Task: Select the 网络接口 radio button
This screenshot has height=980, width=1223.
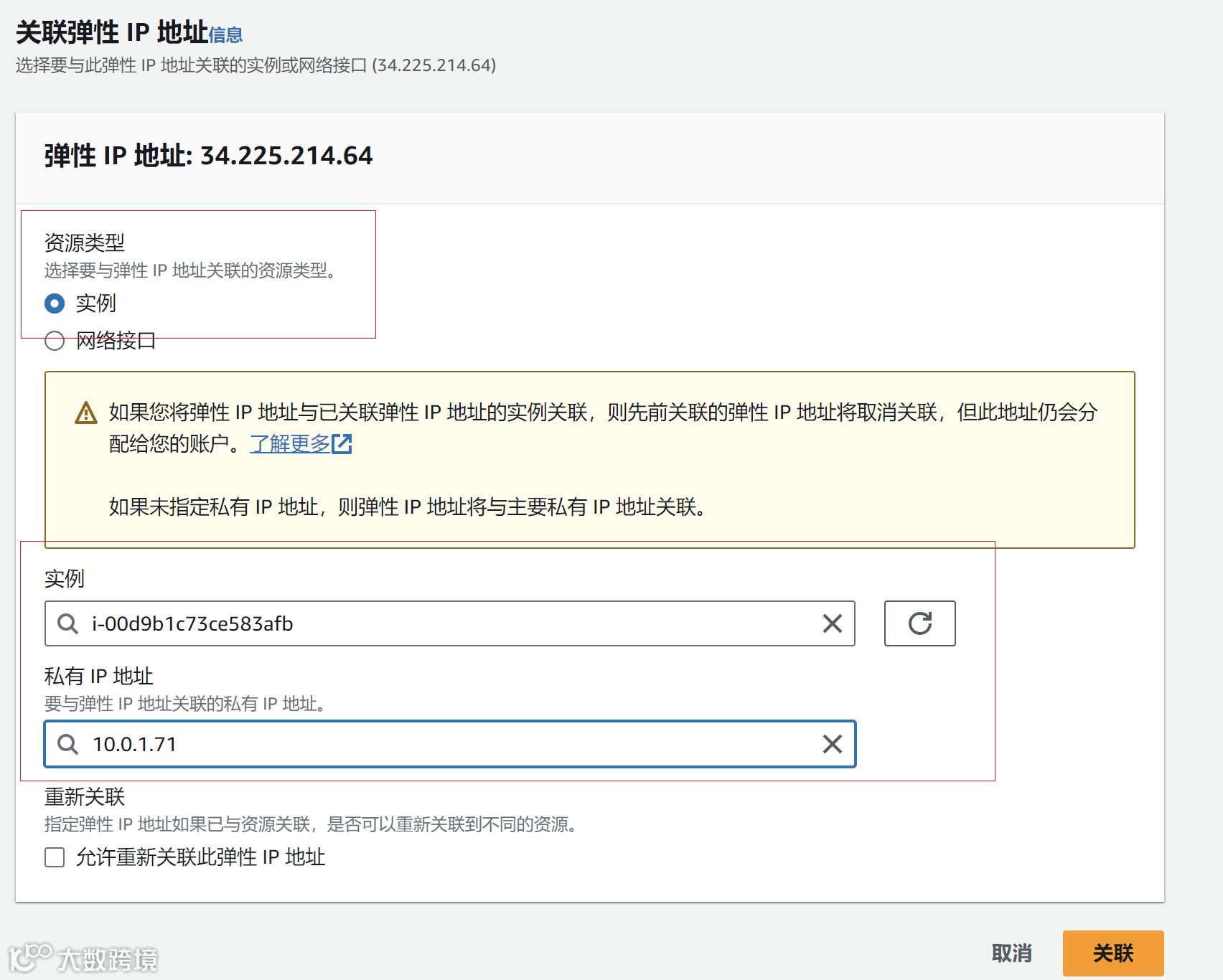Action: 55,340
